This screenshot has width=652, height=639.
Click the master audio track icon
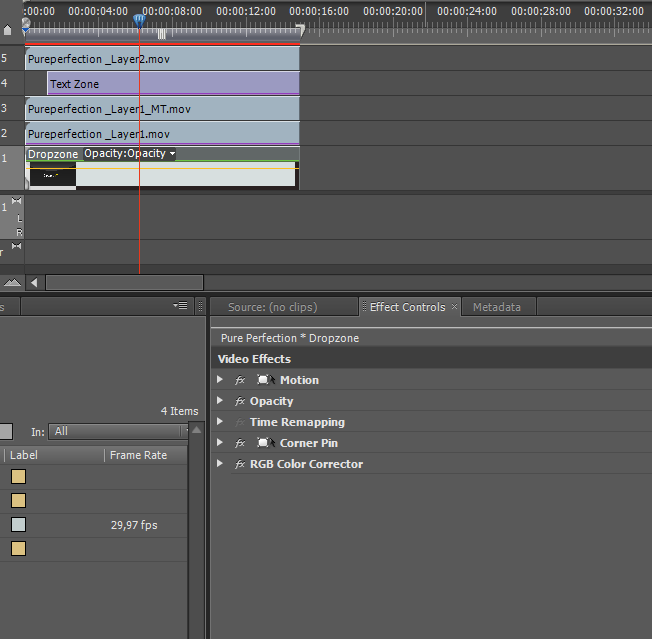point(16,246)
